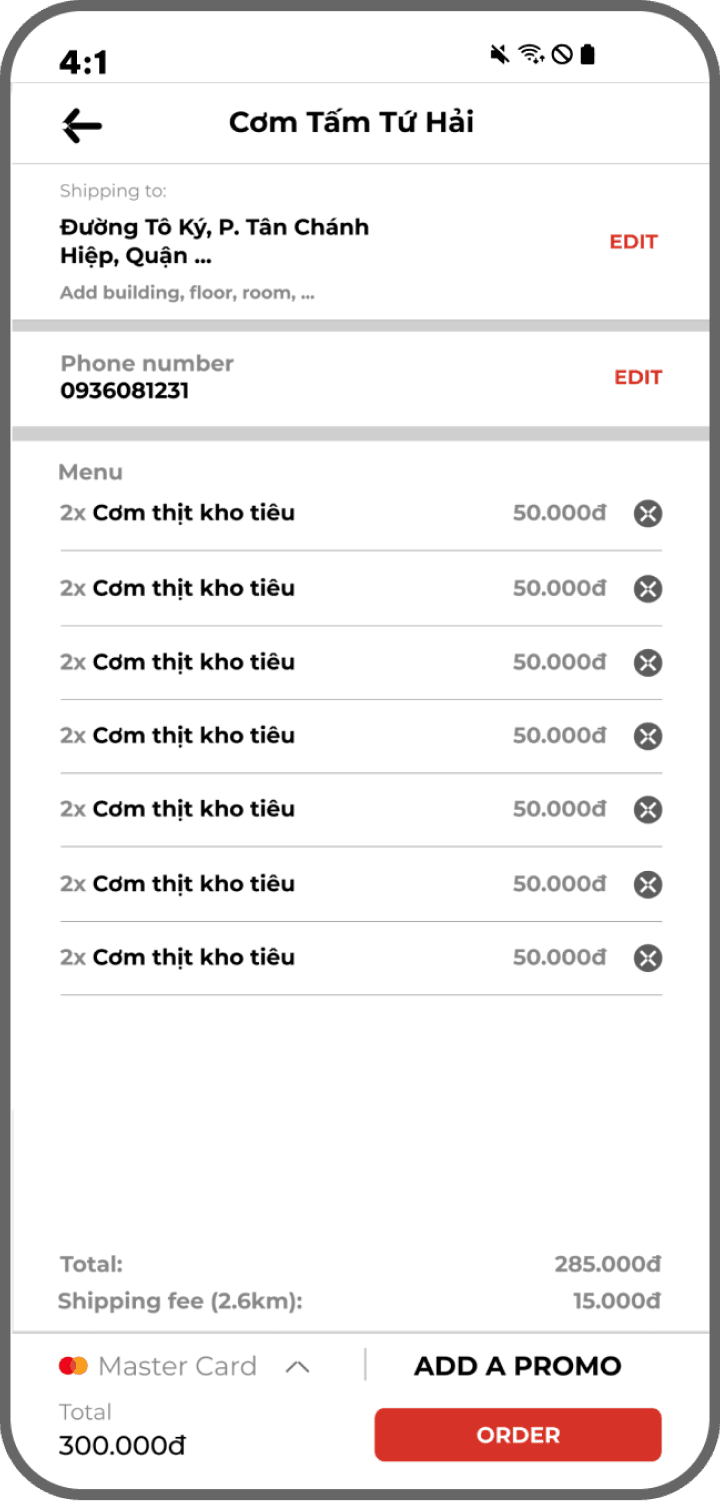Open the Master Card payment selector
Image resolution: width=720 pixels, height=1501 pixels.
[x=177, y=1366]
